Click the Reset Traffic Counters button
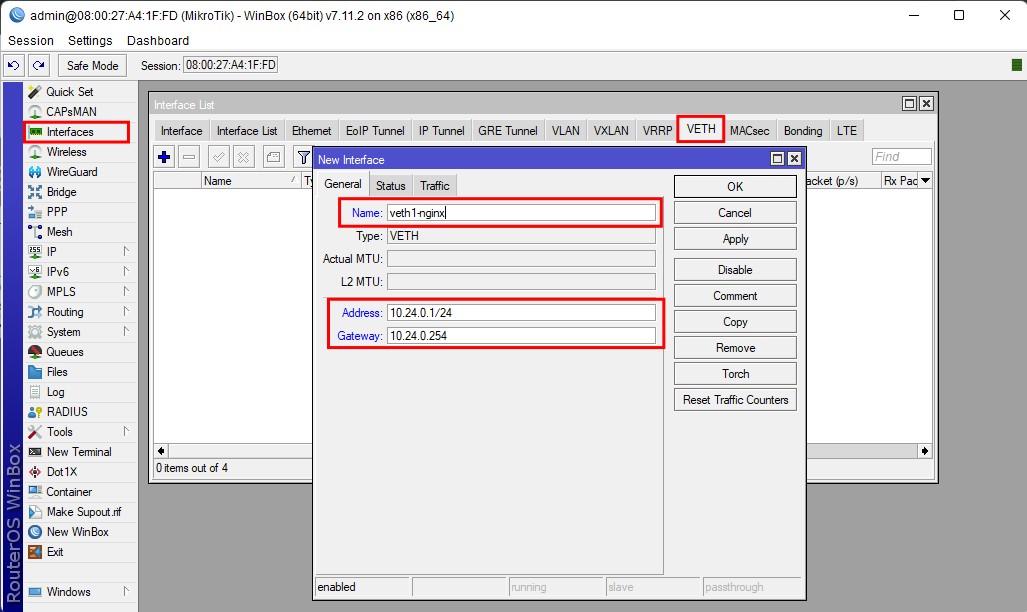1027x612 pixels. click(x=735, y=400)
